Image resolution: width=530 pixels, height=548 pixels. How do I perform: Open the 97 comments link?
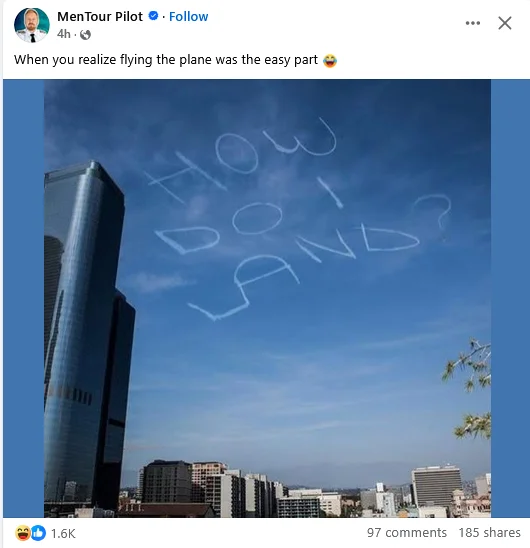point(407,533)
